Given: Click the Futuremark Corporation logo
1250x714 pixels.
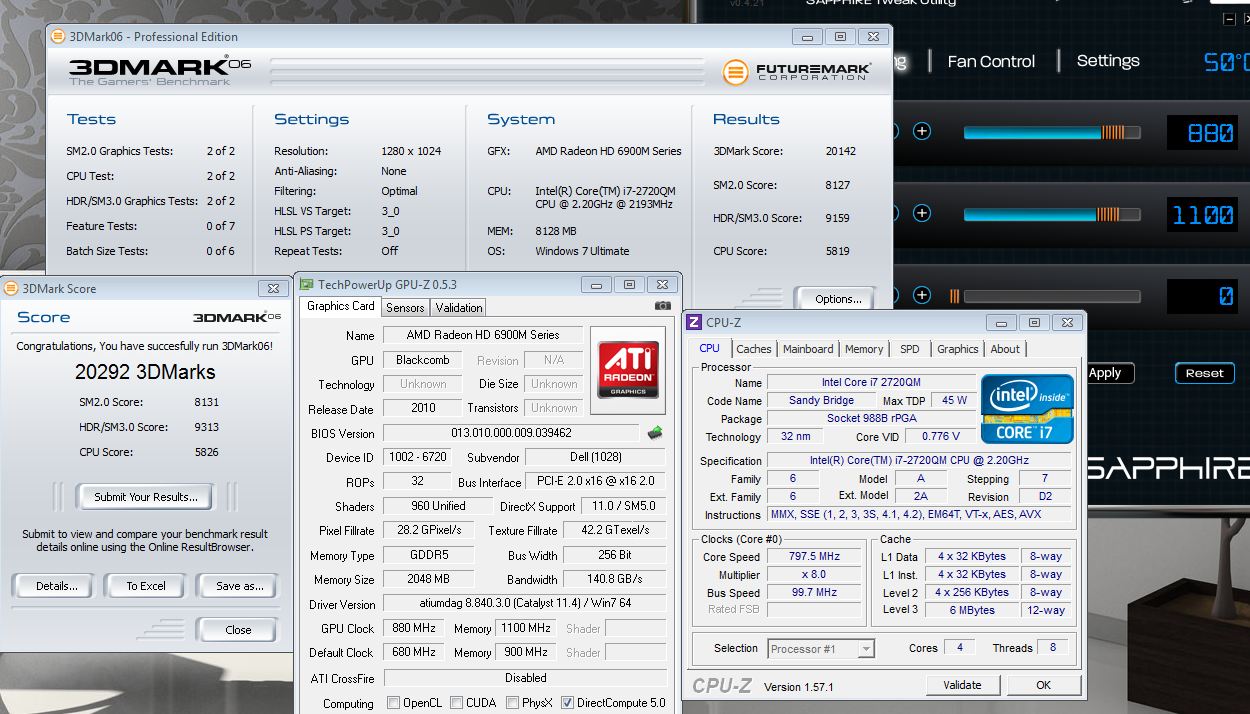Looking at the screenshot, I should pos(797,72).
